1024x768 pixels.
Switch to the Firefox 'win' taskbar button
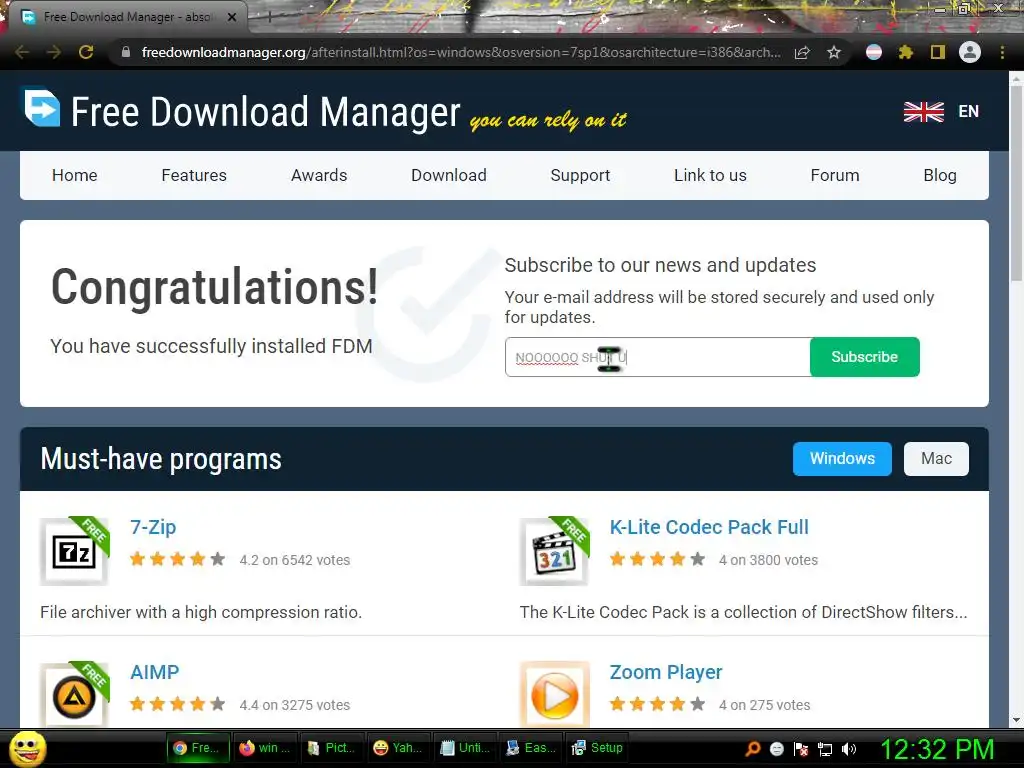click(265, 748)
